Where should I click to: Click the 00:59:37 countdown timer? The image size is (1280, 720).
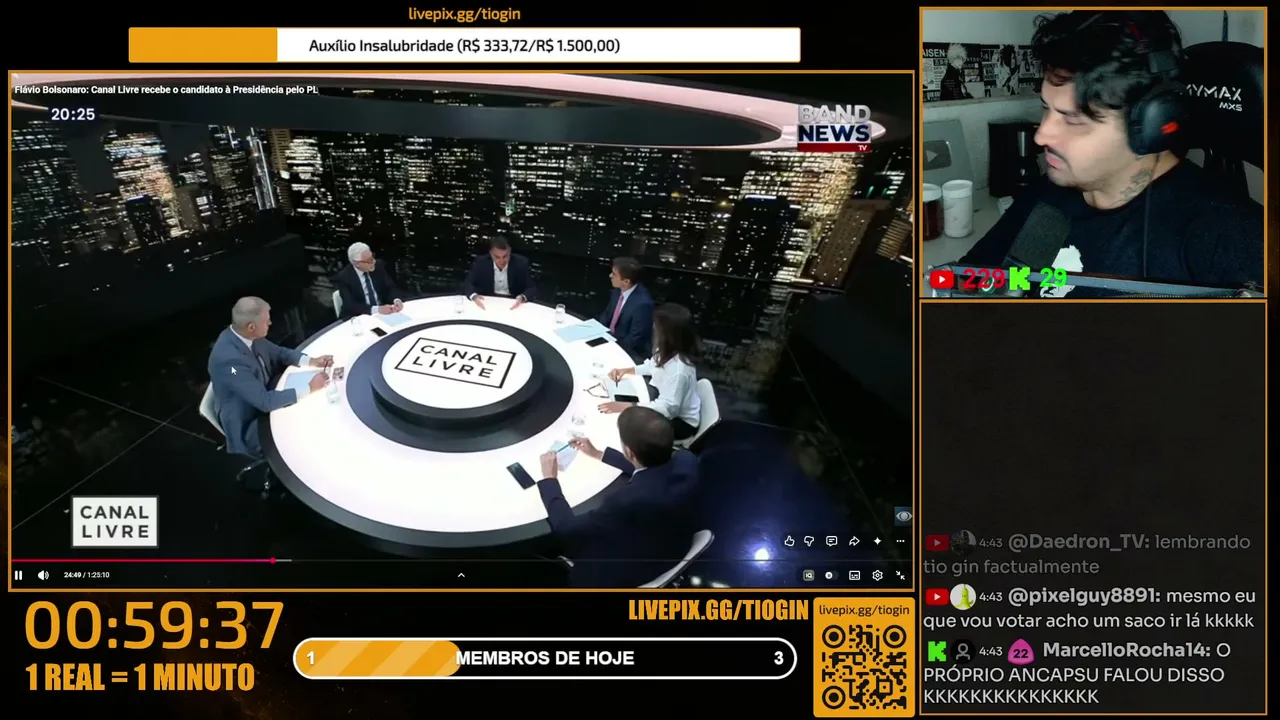point(155,627)
